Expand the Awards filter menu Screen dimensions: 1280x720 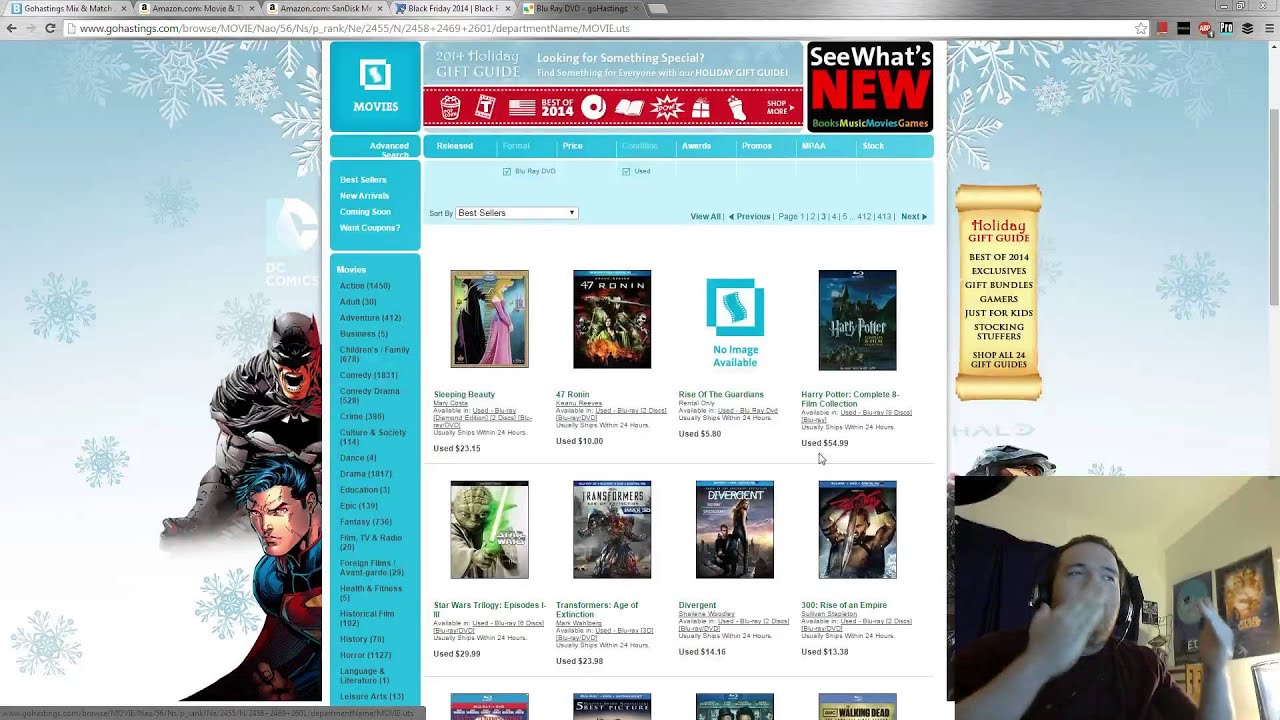click(696, 146)
